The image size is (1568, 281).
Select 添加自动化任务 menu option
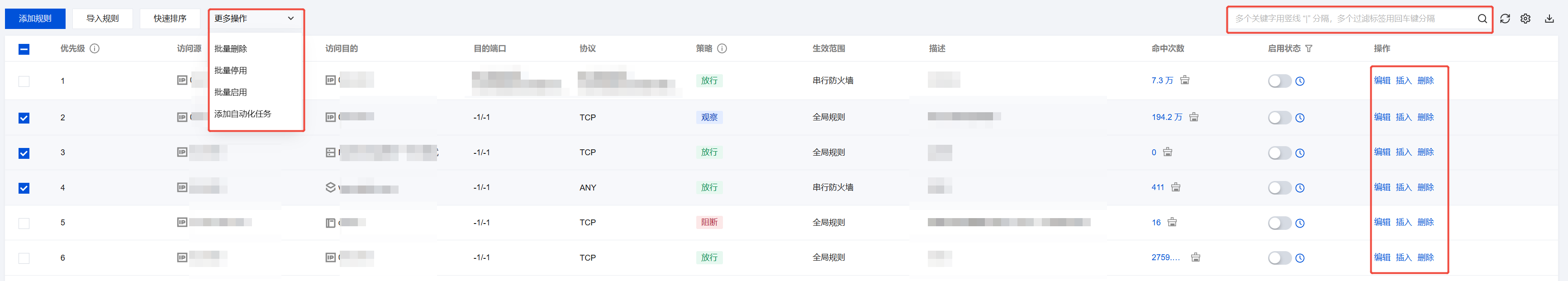[x=242, y=114]
